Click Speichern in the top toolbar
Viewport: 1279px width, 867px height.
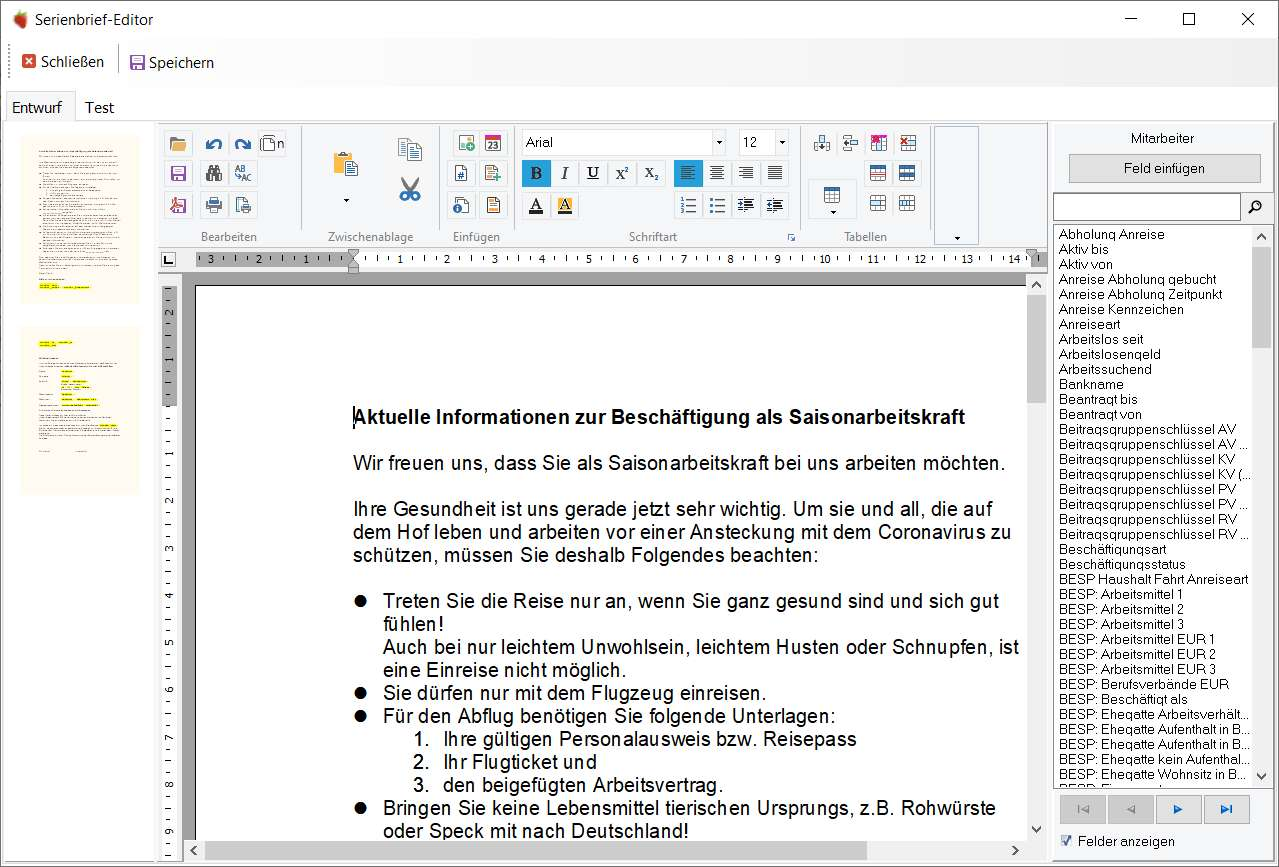click(172, 62)
